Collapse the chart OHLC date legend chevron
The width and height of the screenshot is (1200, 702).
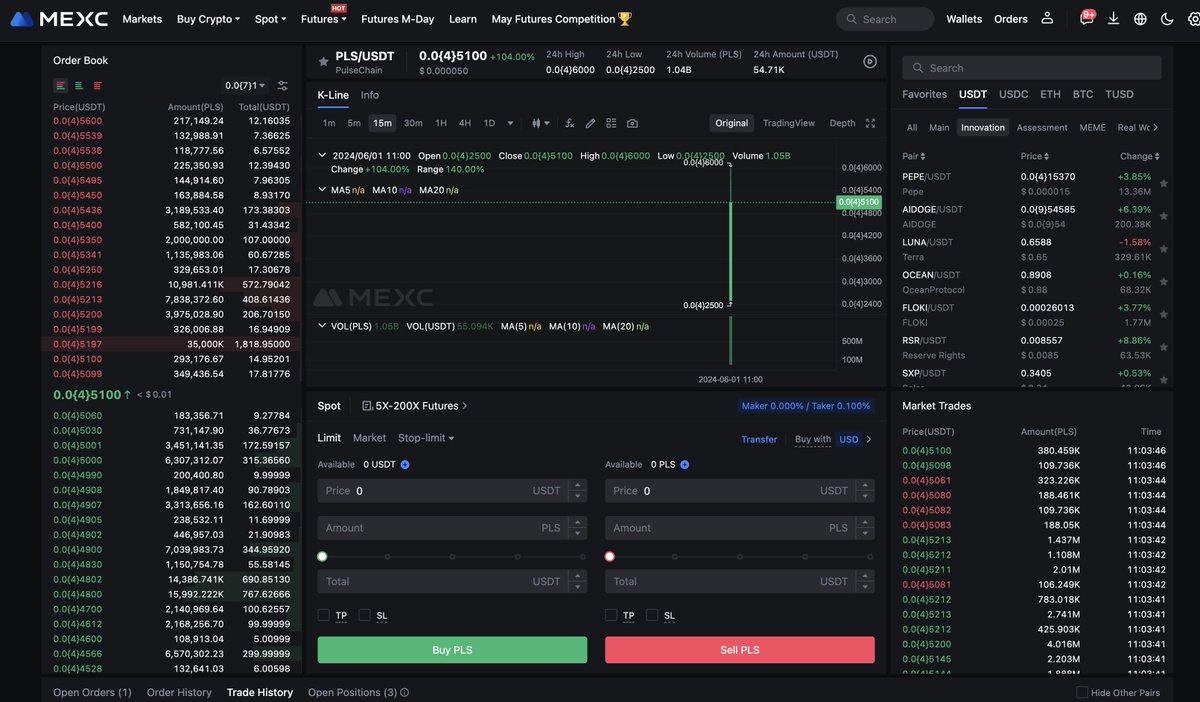(x=322, y=156)
